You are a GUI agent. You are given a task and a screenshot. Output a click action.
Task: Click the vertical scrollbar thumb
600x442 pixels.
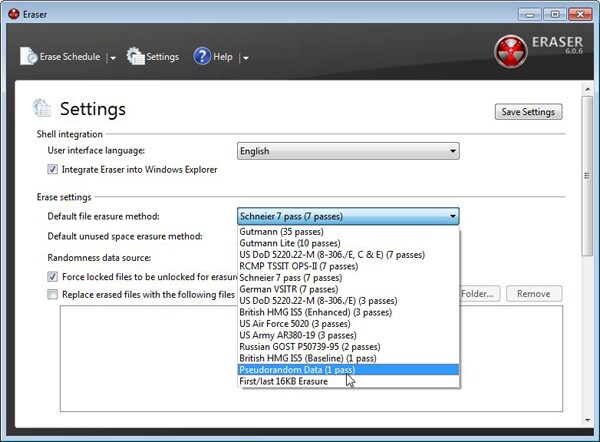tap(587, 176)
